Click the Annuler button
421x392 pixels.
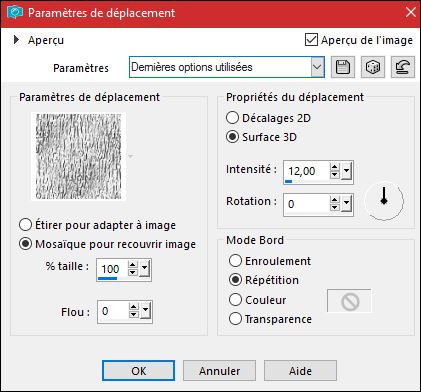219,371
